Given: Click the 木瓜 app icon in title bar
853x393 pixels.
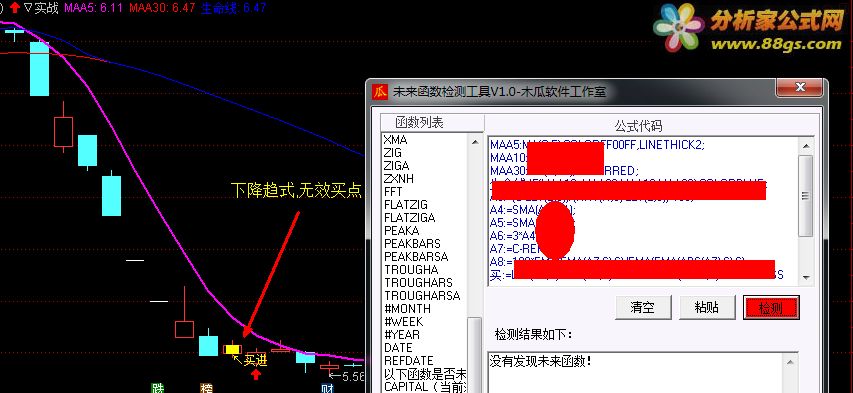Looking at the screenshot, I should [380, 91].
